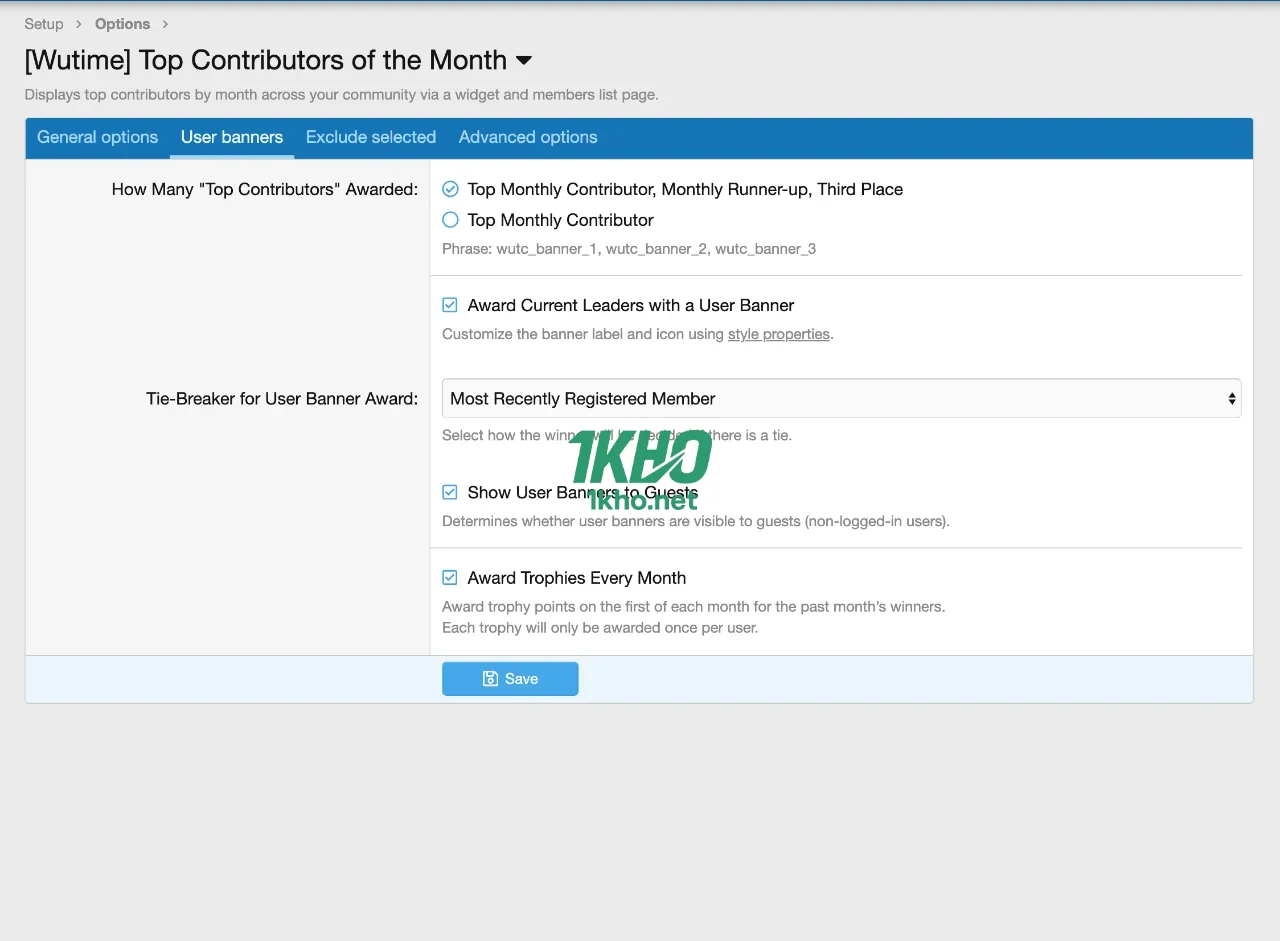1280x941 pixels.
Task: Select the Top Monthly Contributor radio option
Action: [x=450, y=220]
